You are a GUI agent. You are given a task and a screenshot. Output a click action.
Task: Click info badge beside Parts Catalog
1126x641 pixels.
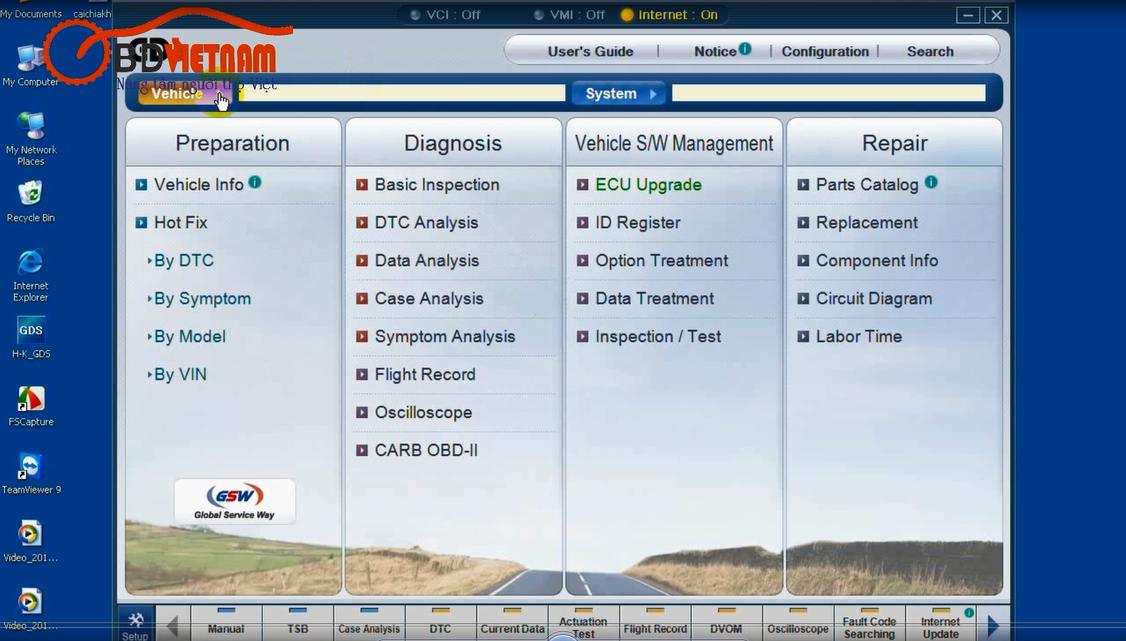tap(931, 182)
